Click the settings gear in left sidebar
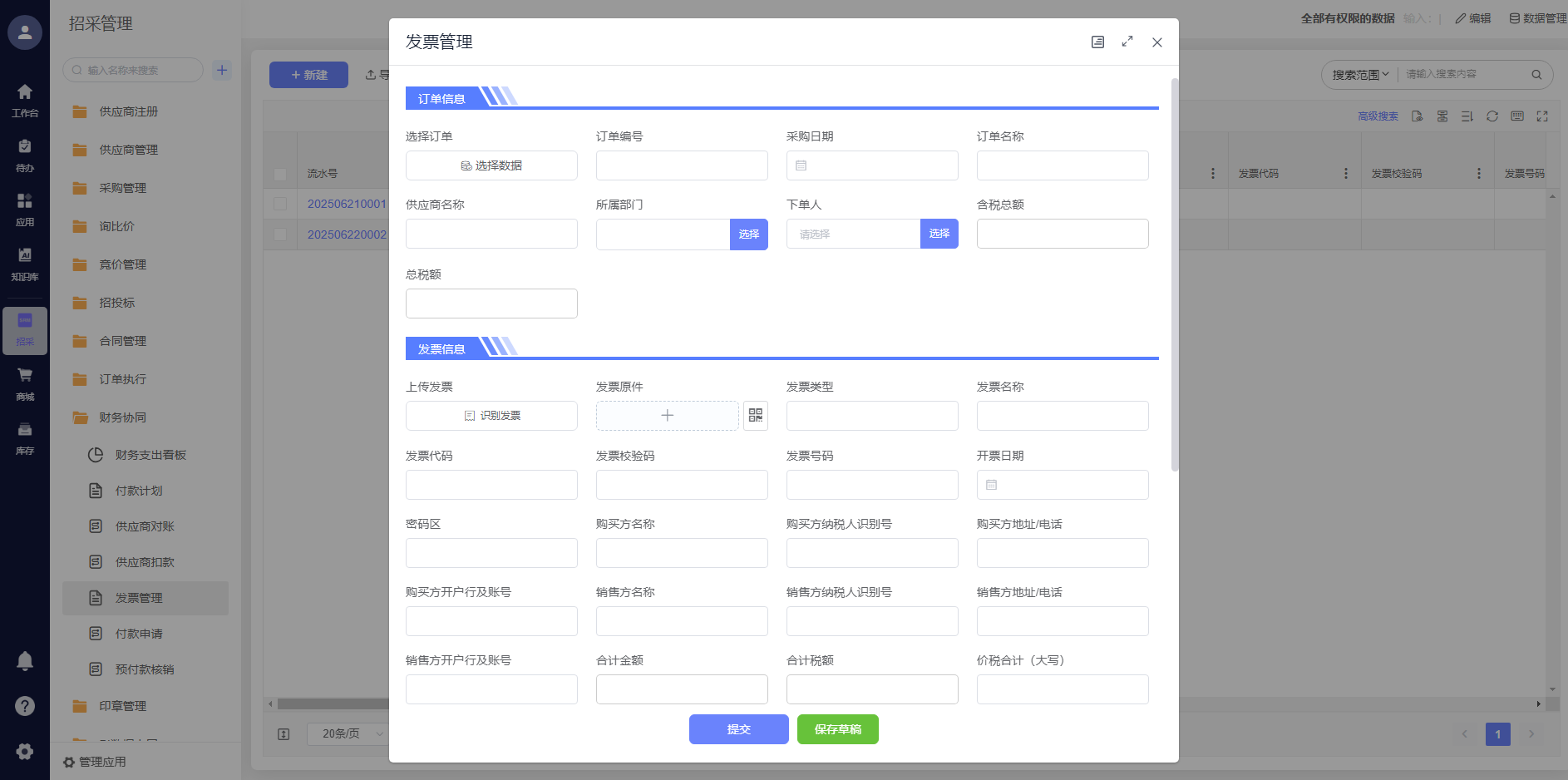This screenshot has height=780, width=1568. pos(25,751)
